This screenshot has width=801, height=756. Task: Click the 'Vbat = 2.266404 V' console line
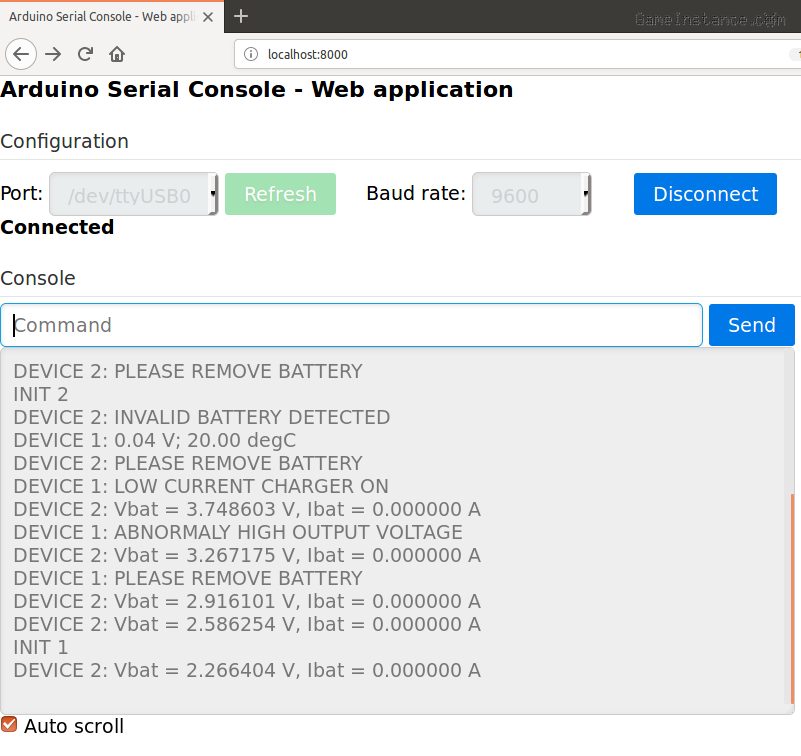pos(247,670)
